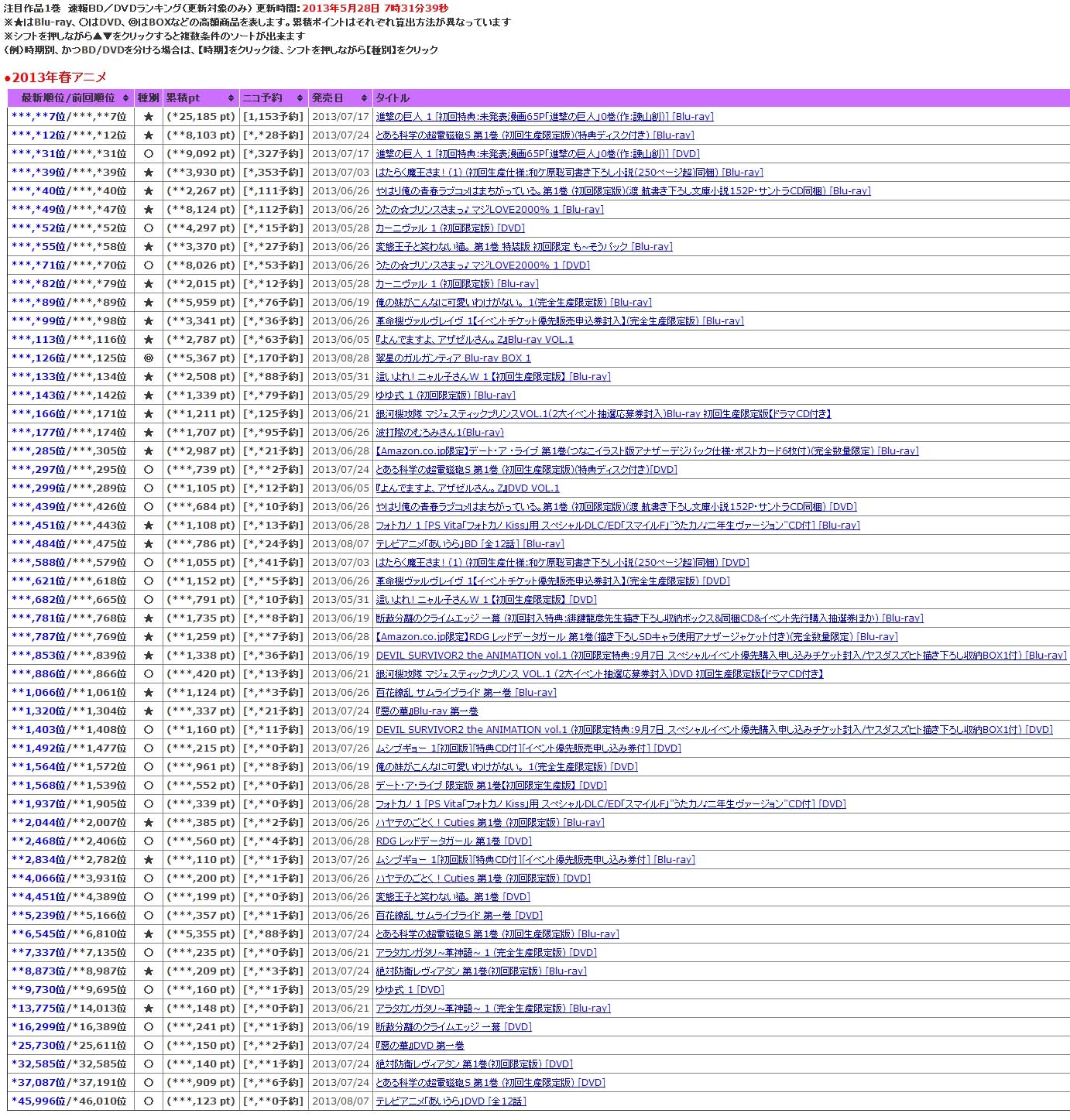1070x1120 pixels.
Task: Click ○ symbol in RDG レッドデータガール DVD row
Action: coord(149,841)
